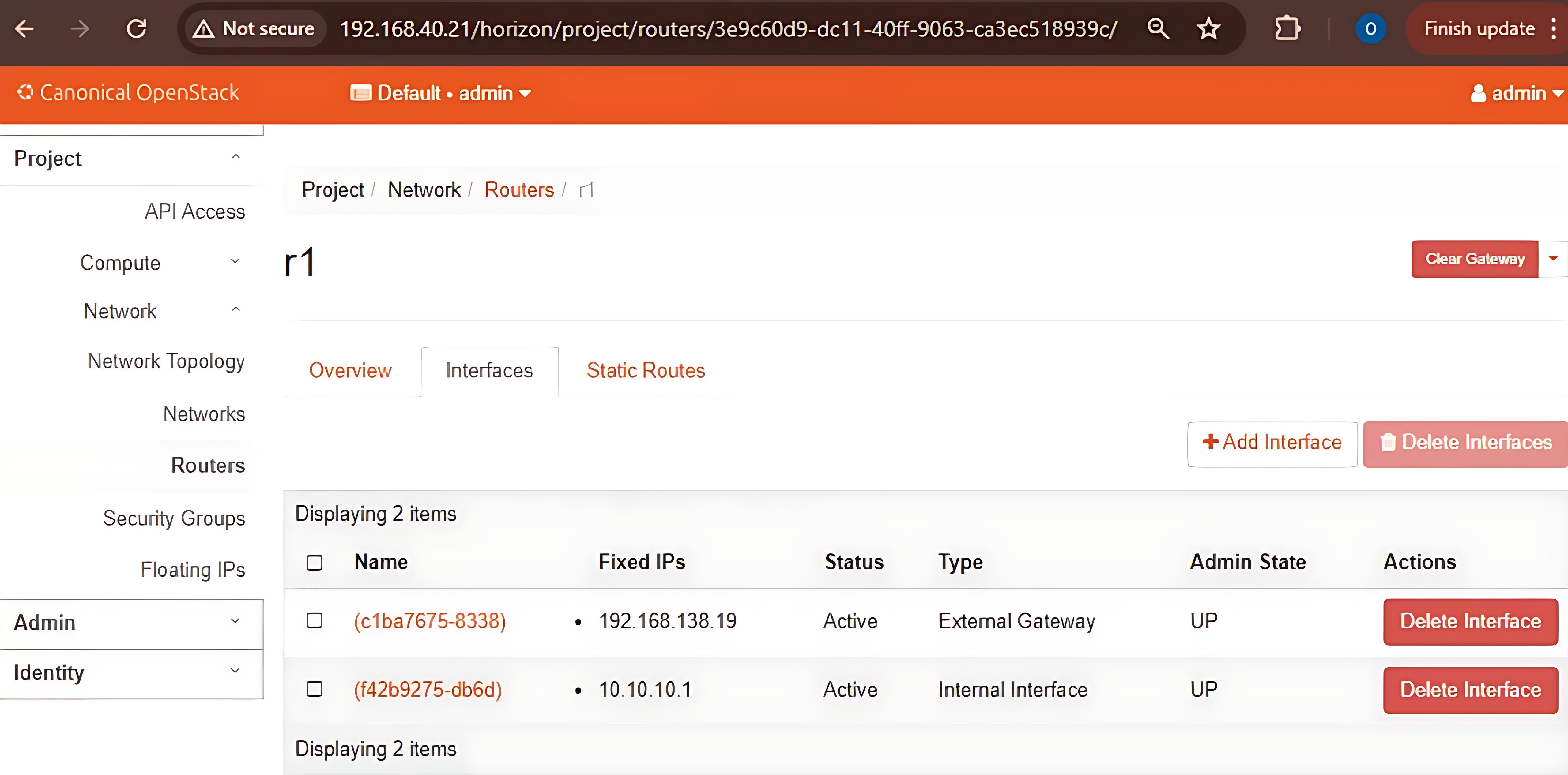
Task: Open the Default admin project dropdown
Action: pos(441,94)
